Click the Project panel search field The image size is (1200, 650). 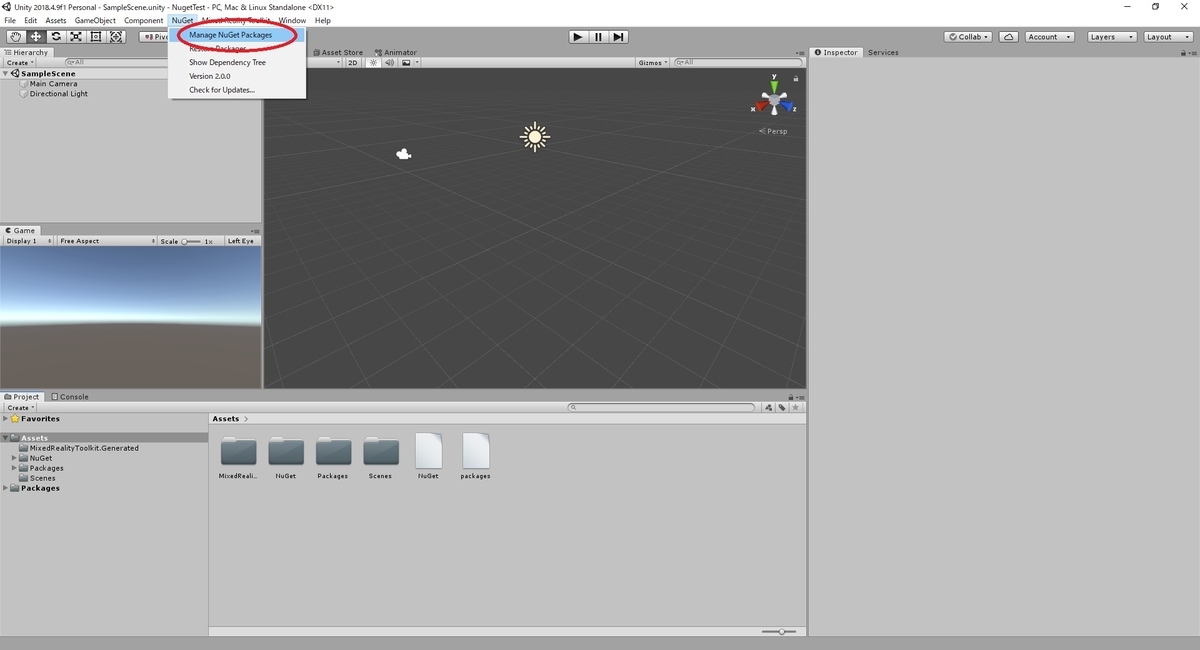point(661,408)
